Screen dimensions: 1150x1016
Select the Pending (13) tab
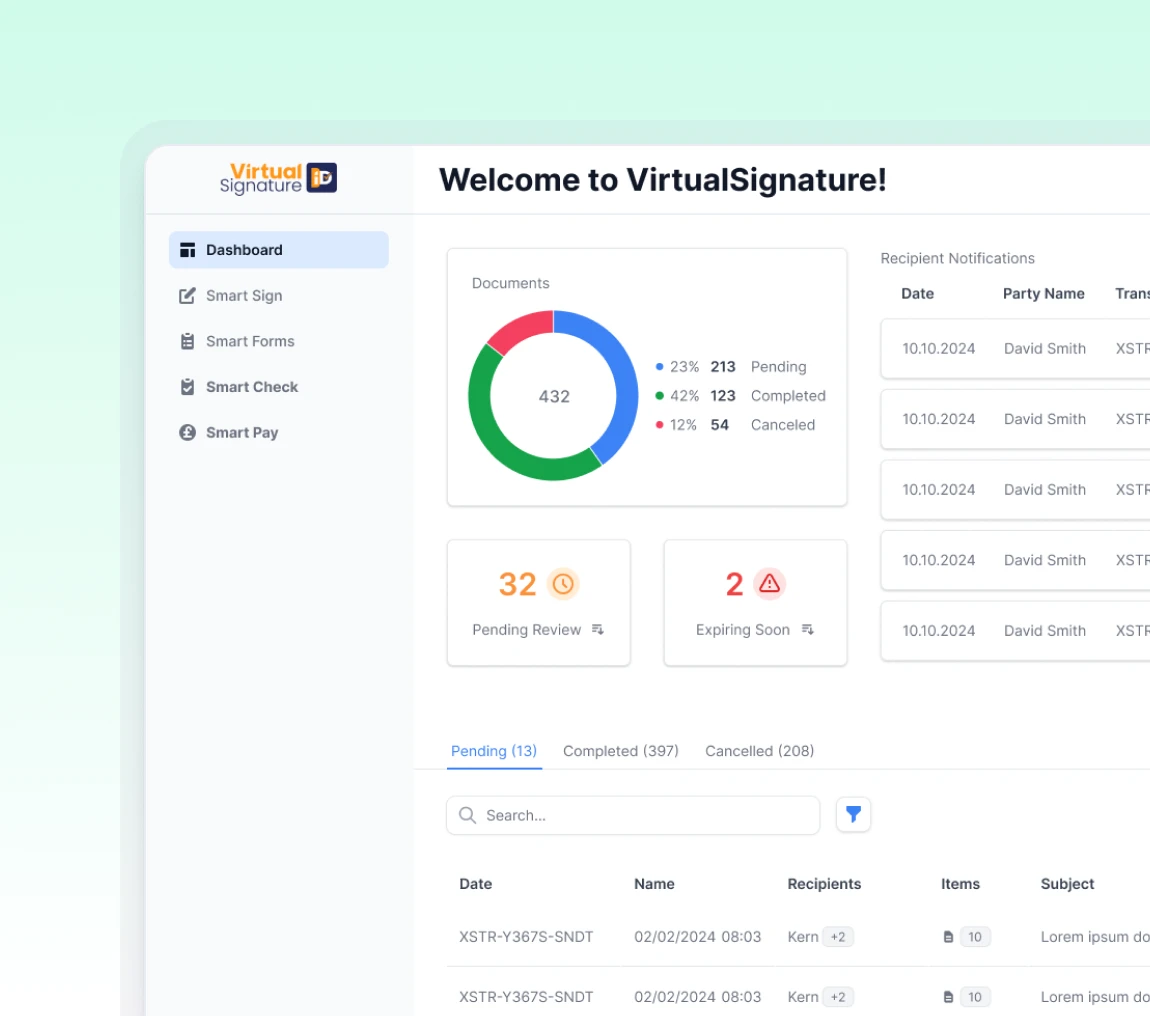[x=494, y=751]
